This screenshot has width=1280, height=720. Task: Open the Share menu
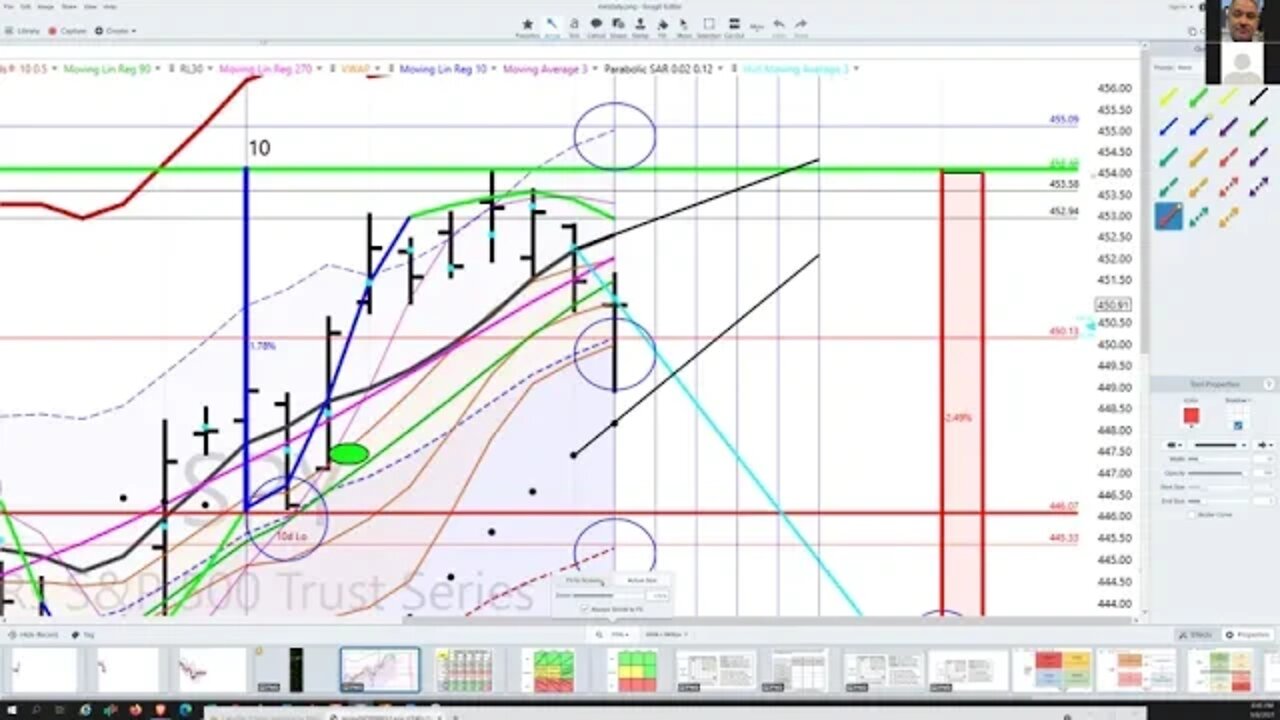tap(69, 6)
